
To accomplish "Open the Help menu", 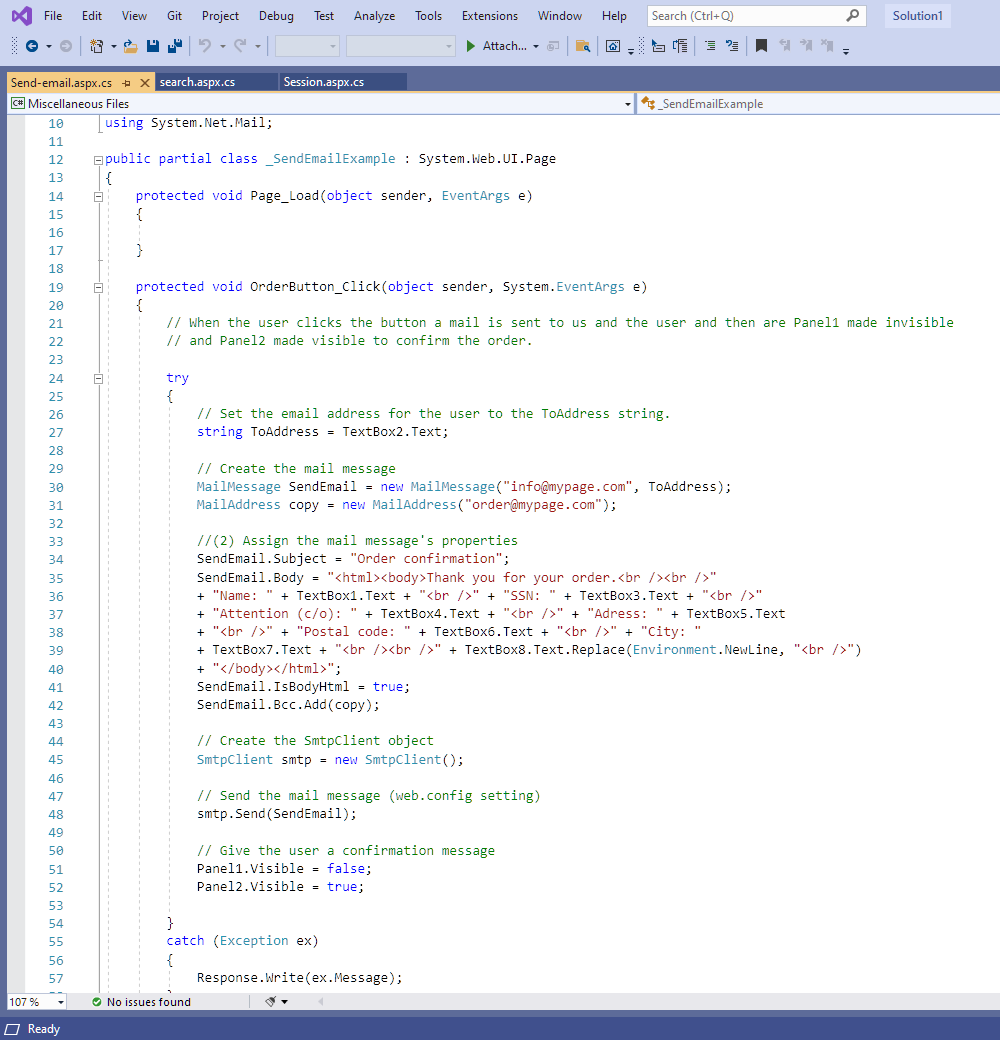I will 614,15.
